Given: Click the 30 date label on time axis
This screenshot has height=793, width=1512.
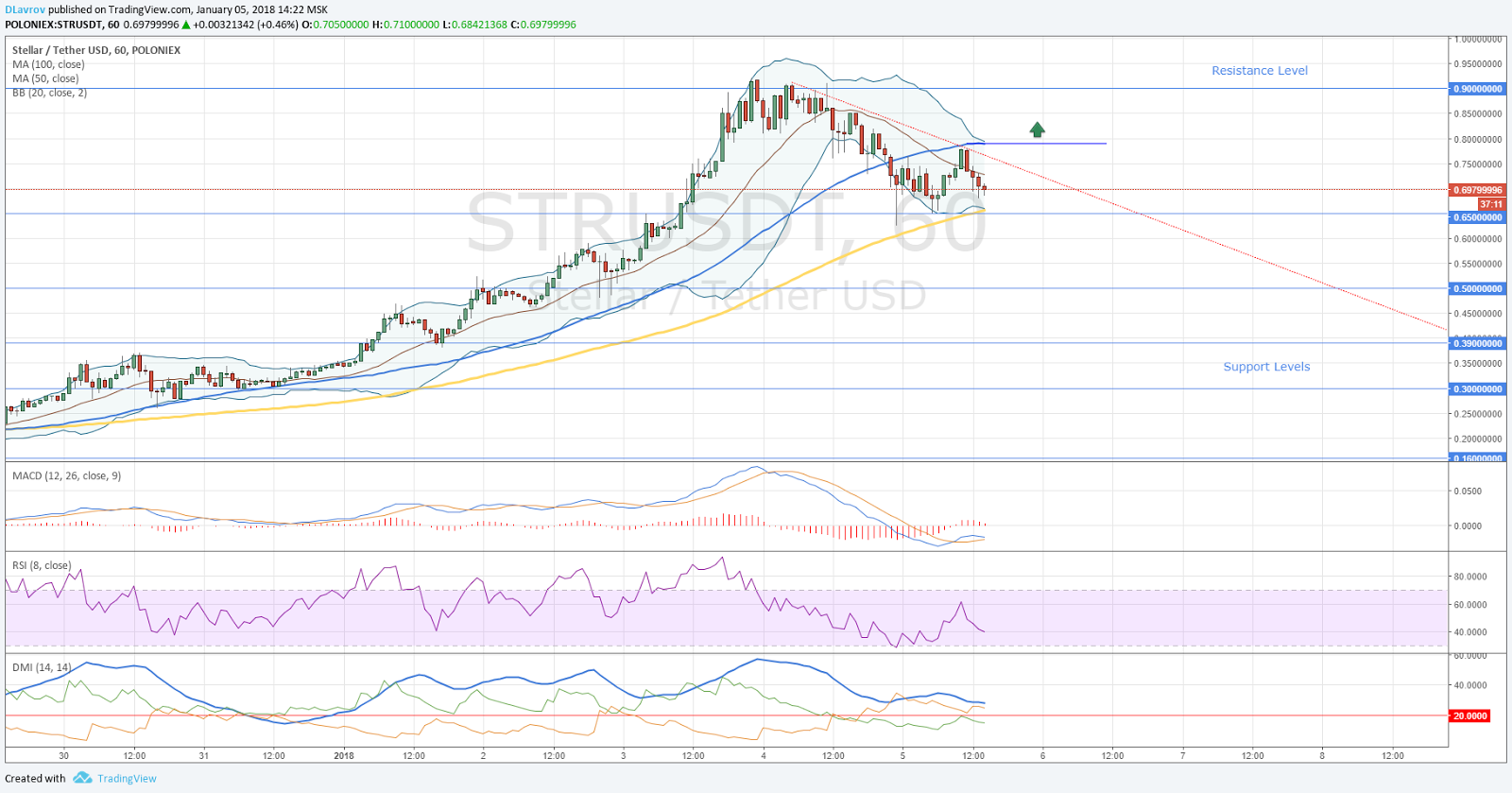Looking at the screenshot, I should (63, 756).
